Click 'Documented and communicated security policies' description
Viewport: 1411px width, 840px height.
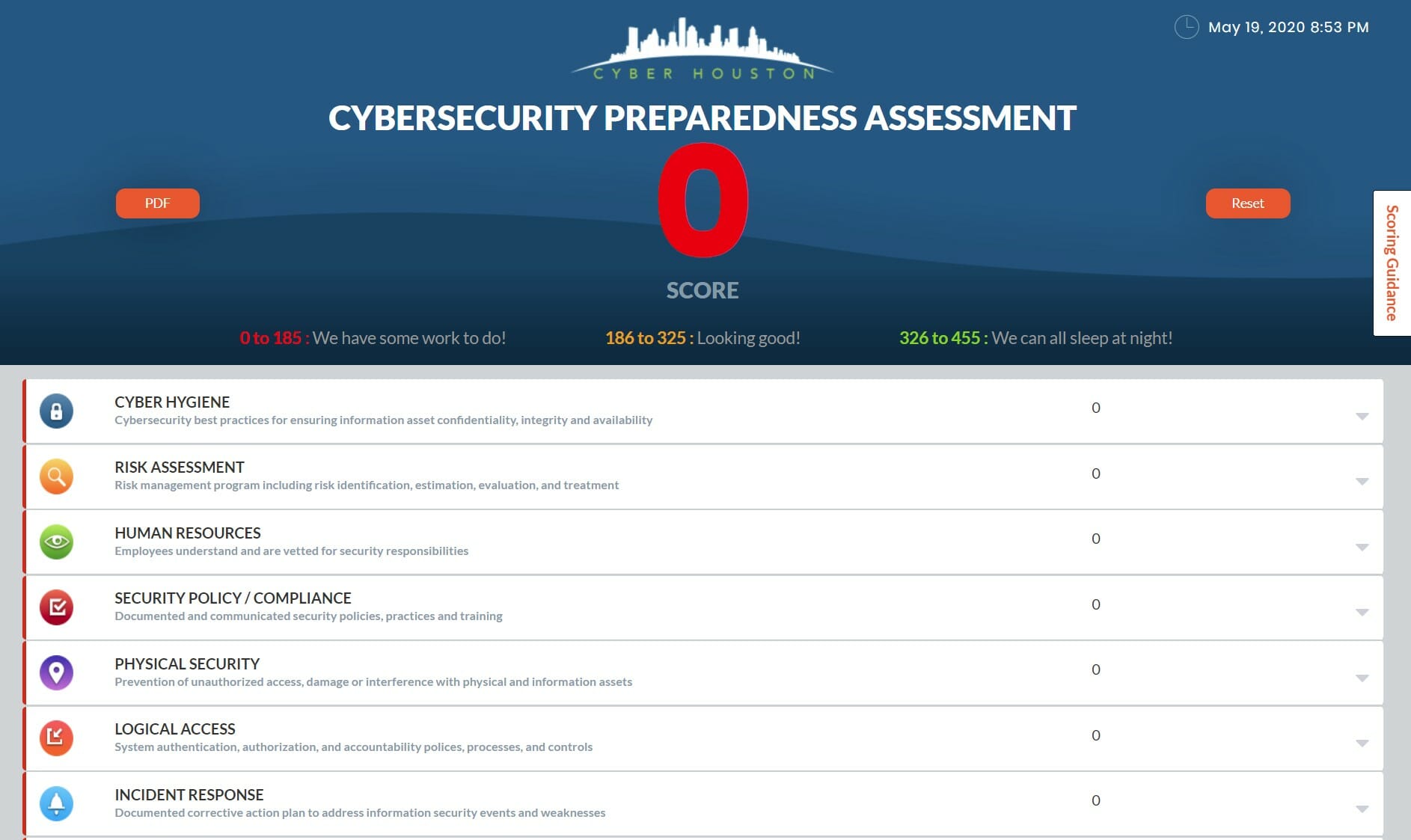[308, 616]
